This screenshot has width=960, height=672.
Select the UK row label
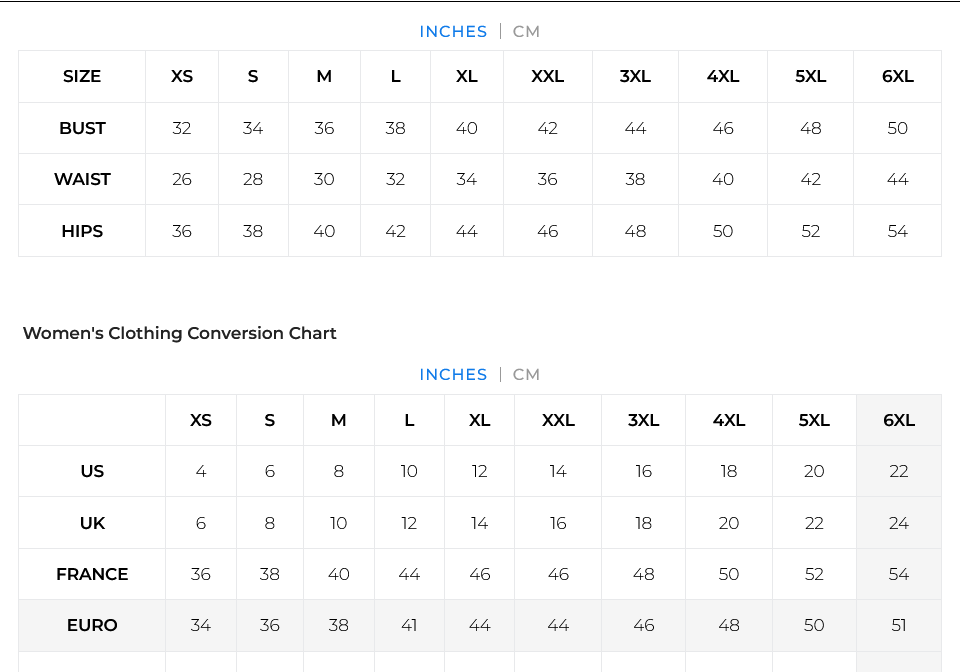(x=92, y=523)
